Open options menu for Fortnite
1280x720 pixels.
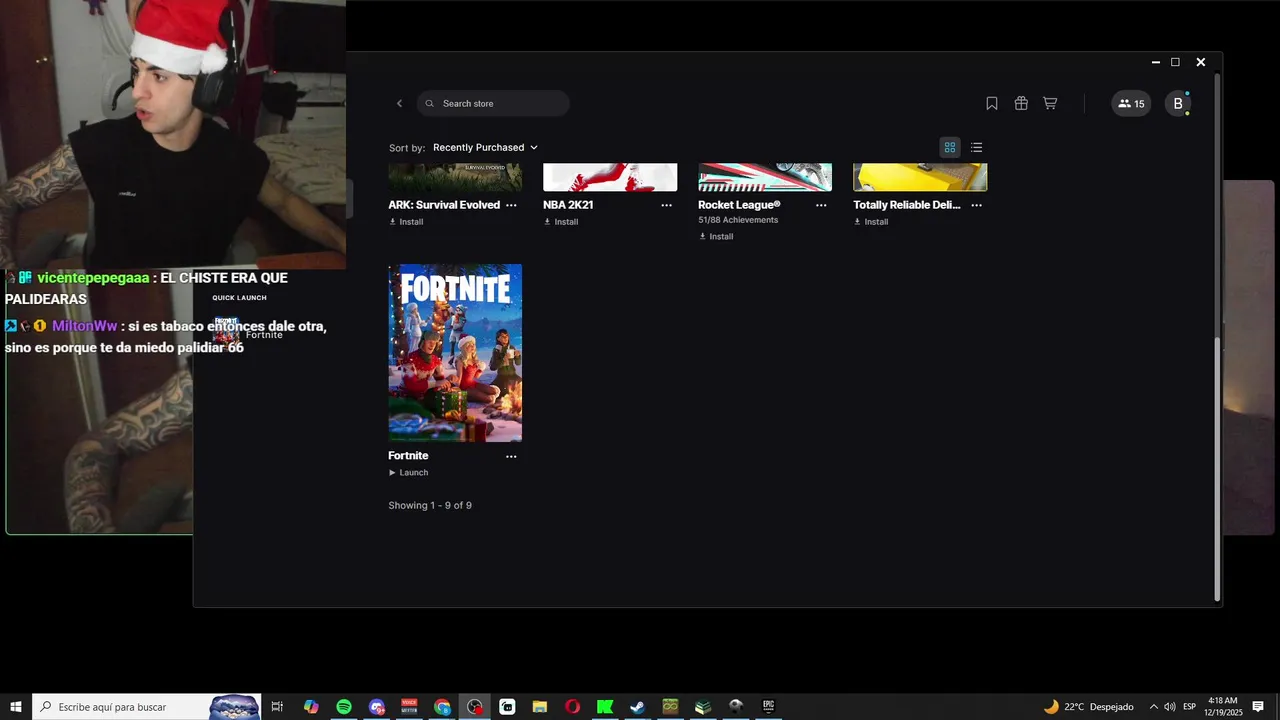pyautogui.click(x=511, y=456)
